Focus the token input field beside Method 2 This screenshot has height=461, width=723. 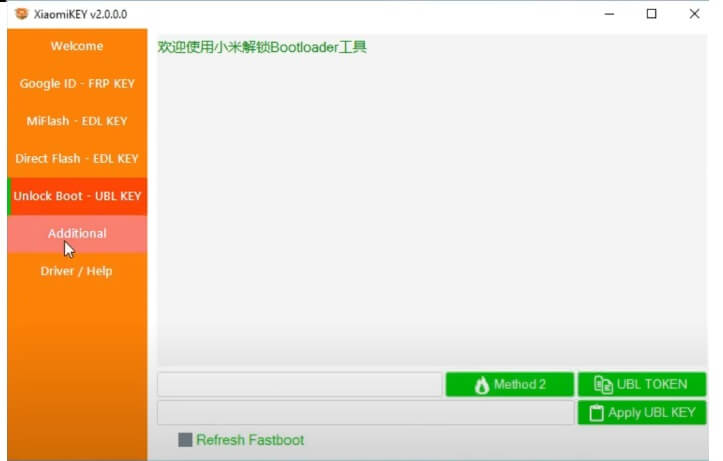pos(300,384)
